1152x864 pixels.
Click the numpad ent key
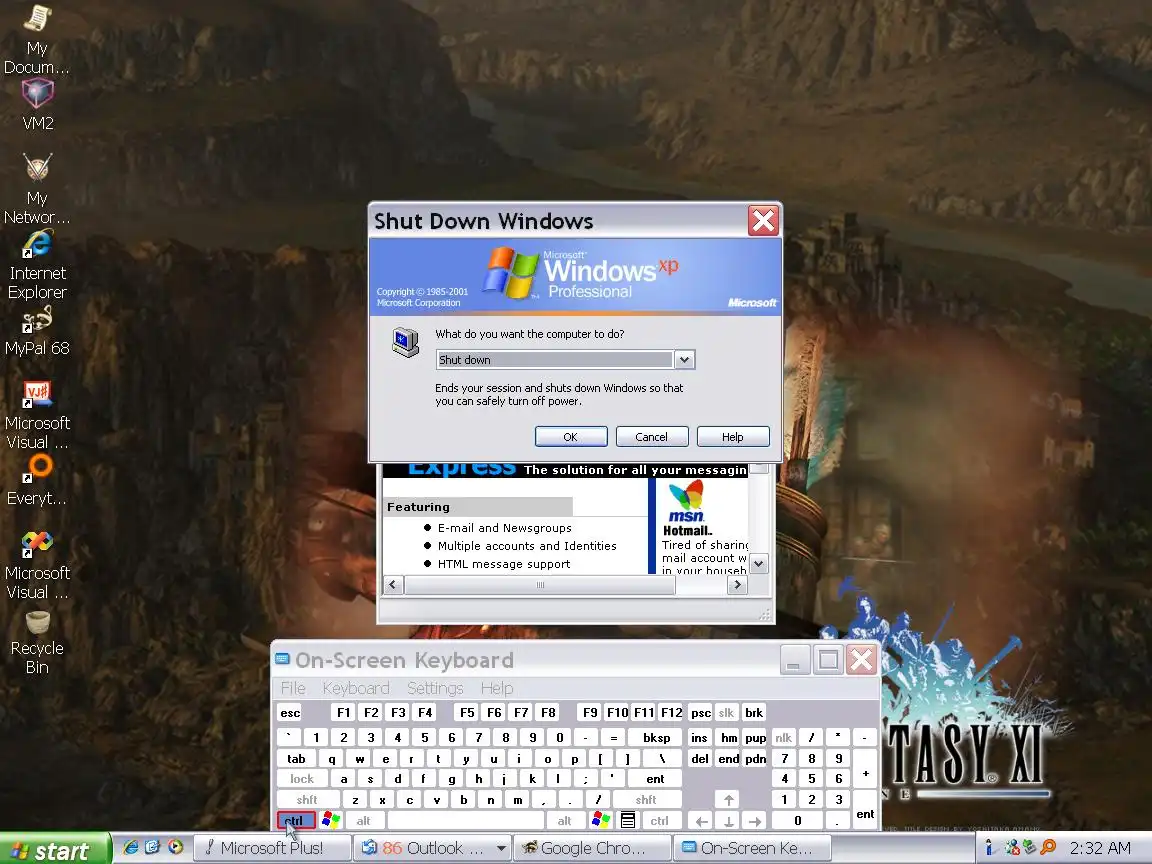[x=865, y=810]
